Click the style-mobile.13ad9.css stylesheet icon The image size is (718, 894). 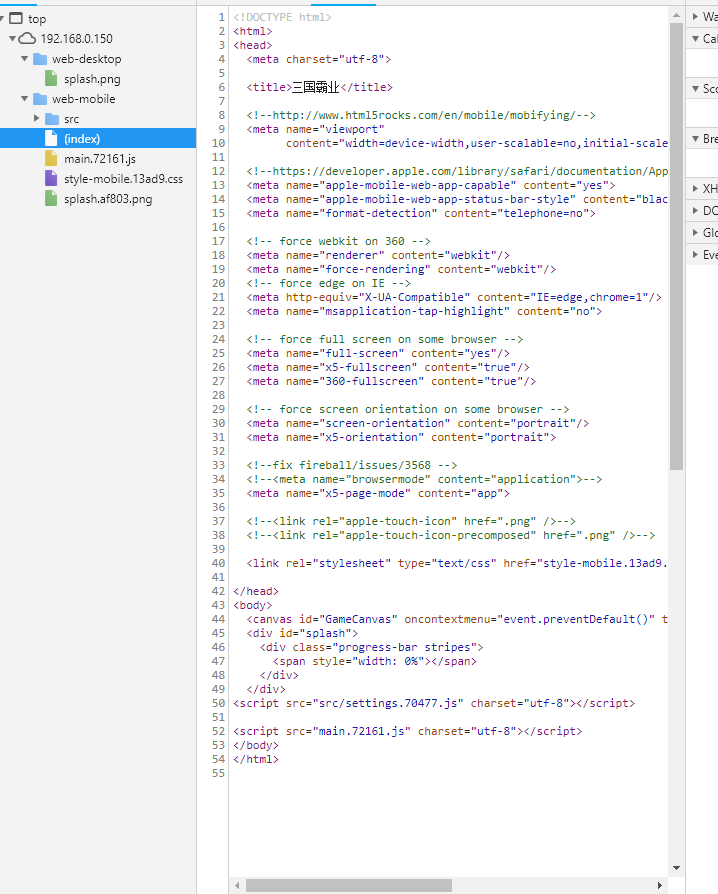51,178
